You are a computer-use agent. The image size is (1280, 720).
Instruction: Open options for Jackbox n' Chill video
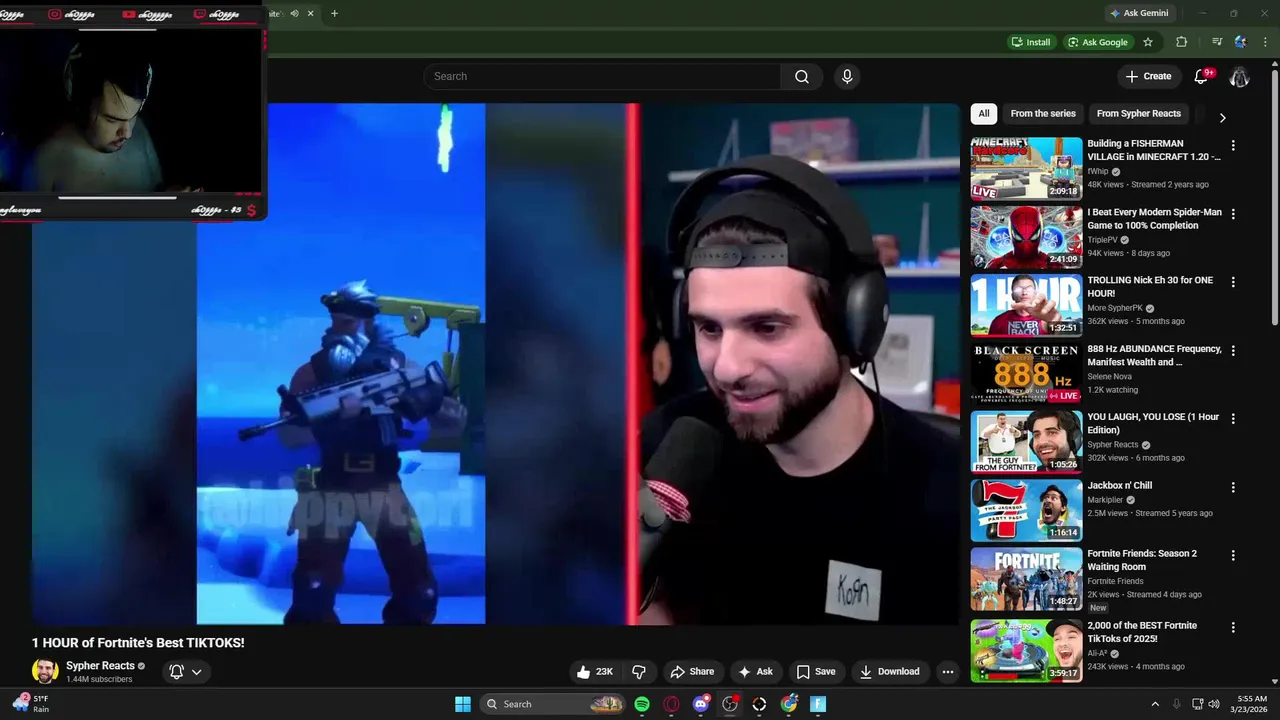(x=1233, y=487)
